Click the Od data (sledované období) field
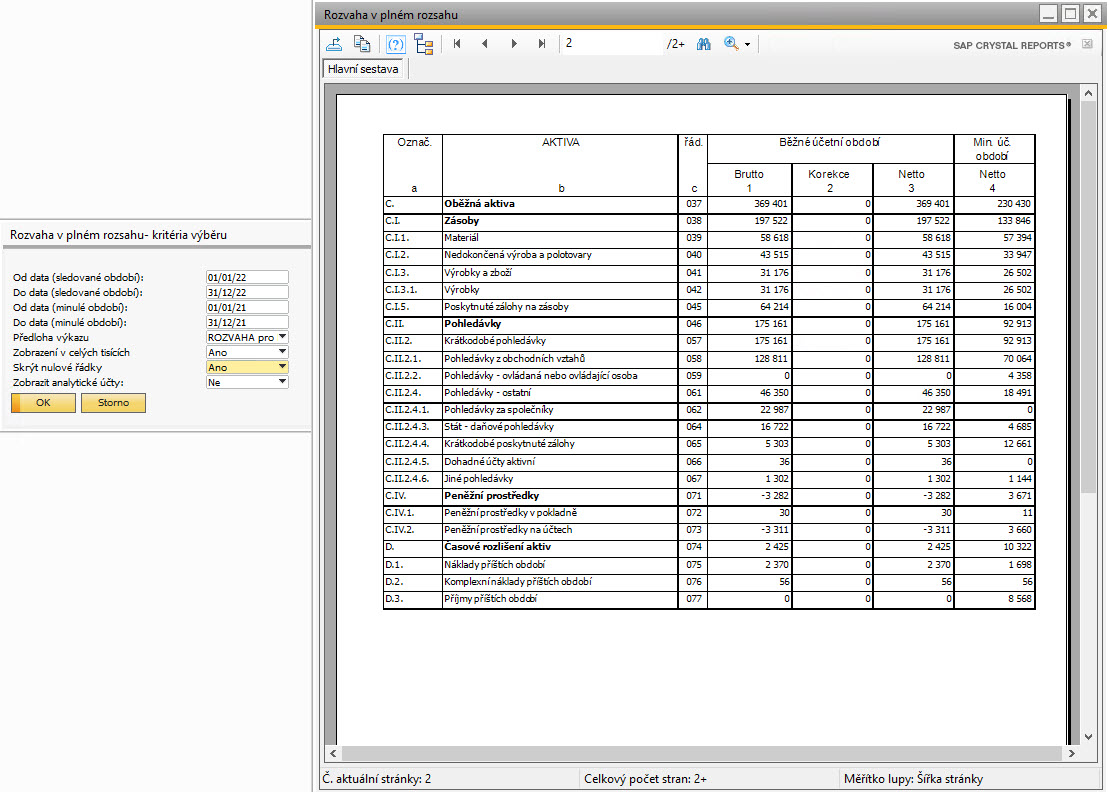This screenshot has width=1109, height=792. (247, 277)
